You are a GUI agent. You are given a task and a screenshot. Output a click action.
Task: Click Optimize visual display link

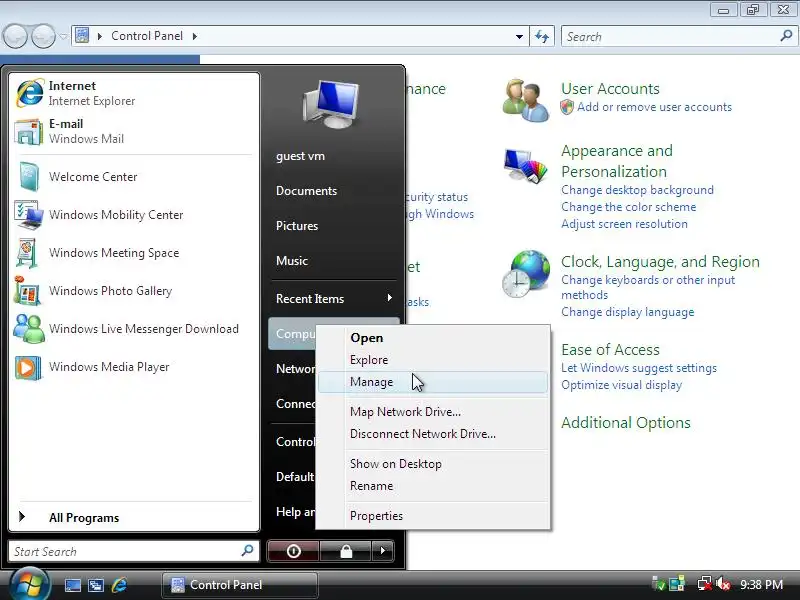[621, 385]
